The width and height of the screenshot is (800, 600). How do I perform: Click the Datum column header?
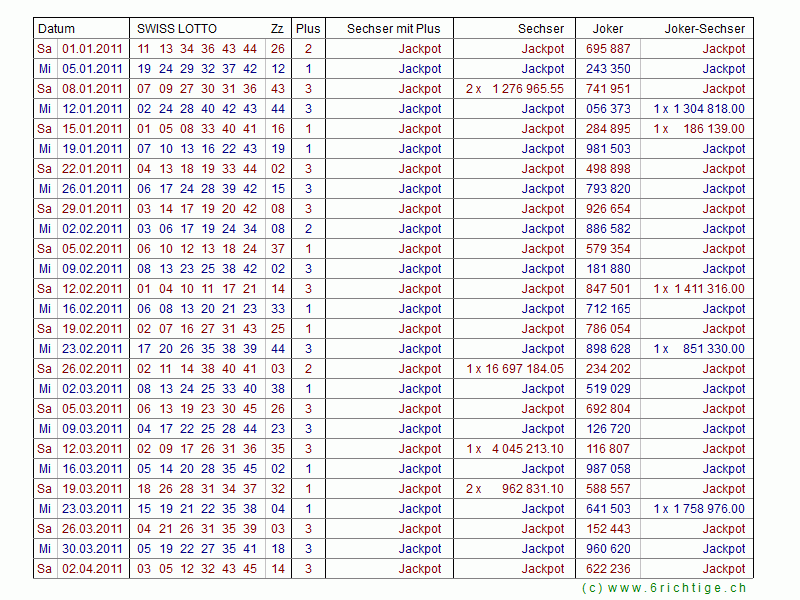click(x=57, y=29)
